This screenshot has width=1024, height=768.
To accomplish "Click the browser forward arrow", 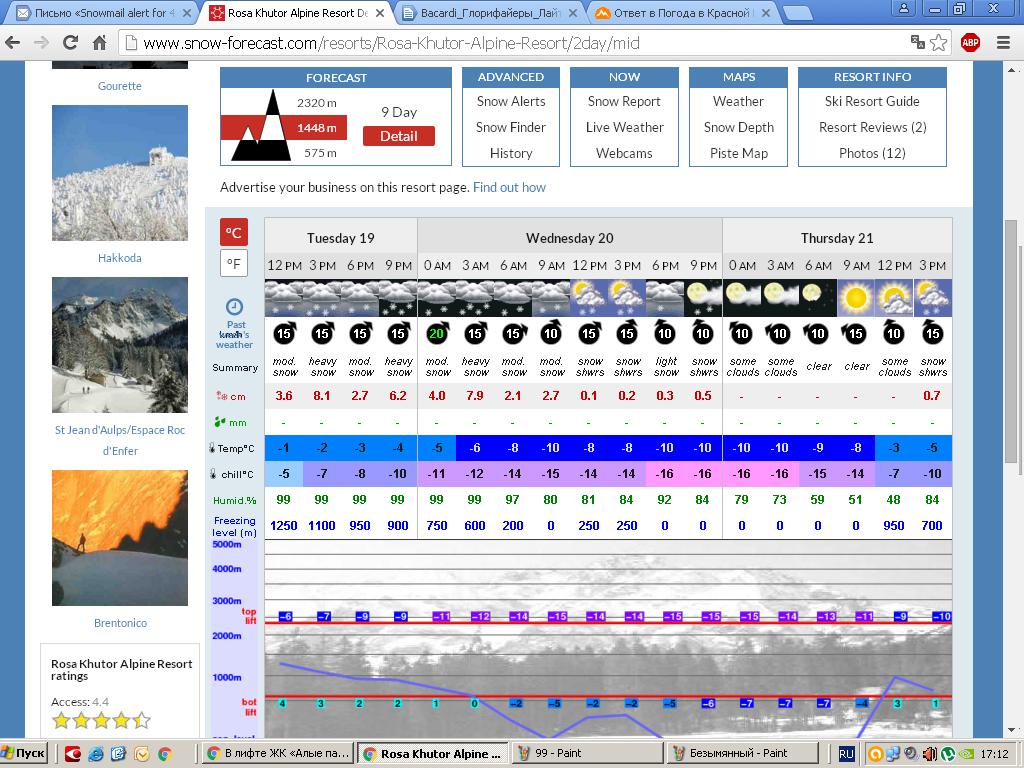I will tap(41, 43).
